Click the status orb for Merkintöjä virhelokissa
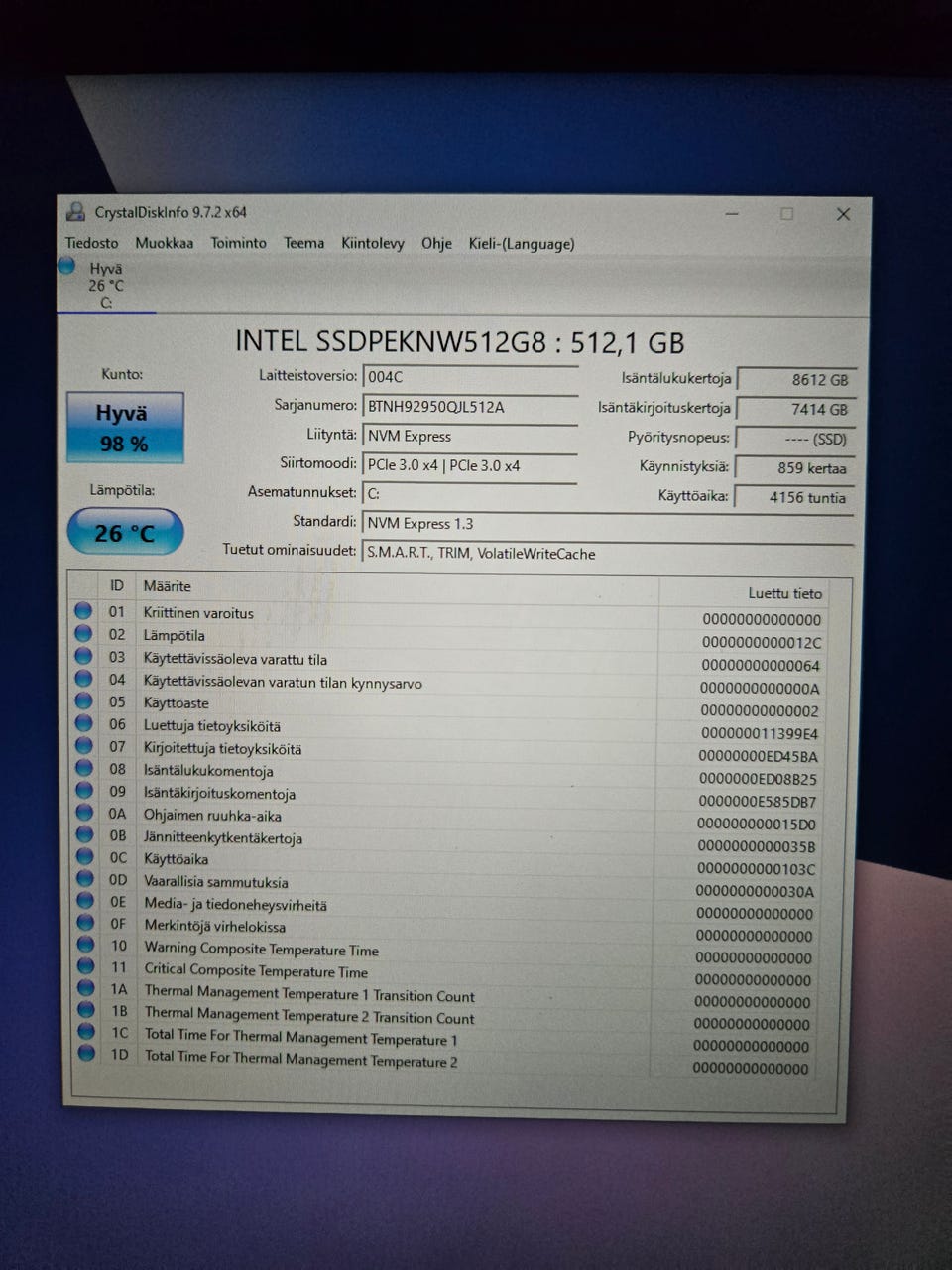Viewport: 952px width, 1270px height. tap(85, 924)
